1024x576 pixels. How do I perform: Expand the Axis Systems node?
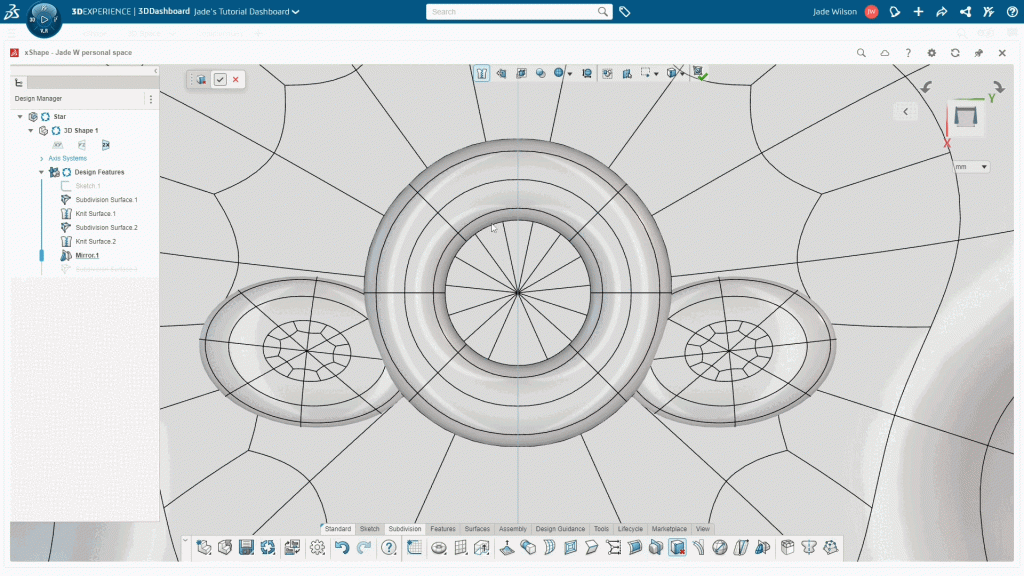coord(41,158)
